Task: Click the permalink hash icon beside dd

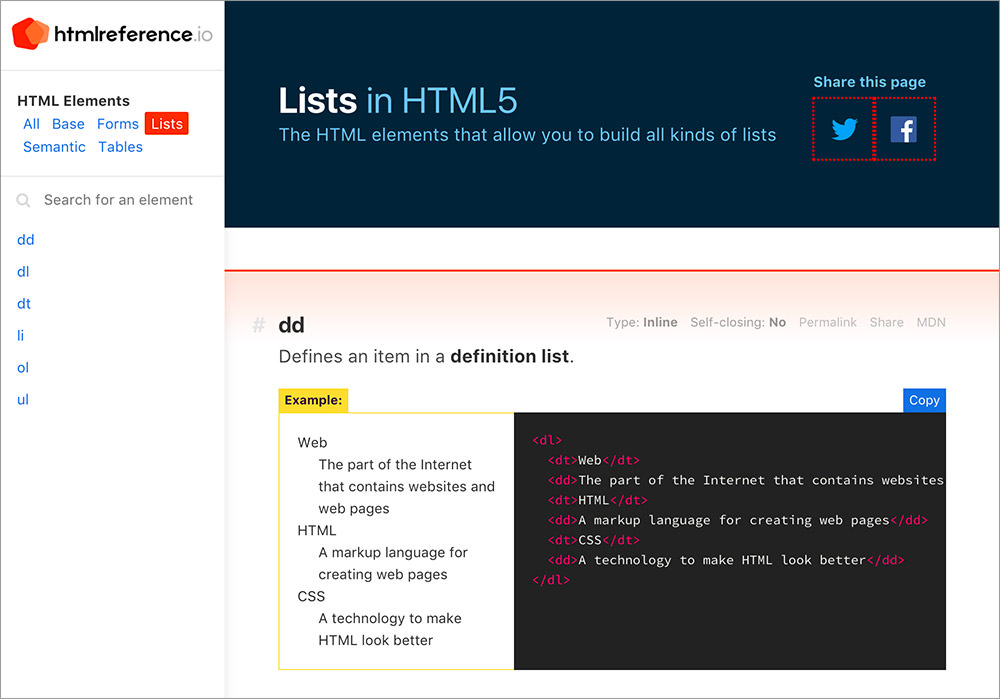Action: click(x=257, y=324)
